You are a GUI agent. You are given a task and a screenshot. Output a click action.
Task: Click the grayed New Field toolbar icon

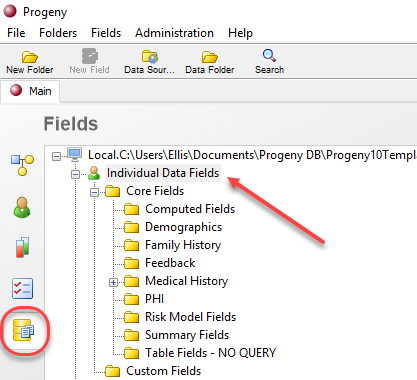[90, 56]
